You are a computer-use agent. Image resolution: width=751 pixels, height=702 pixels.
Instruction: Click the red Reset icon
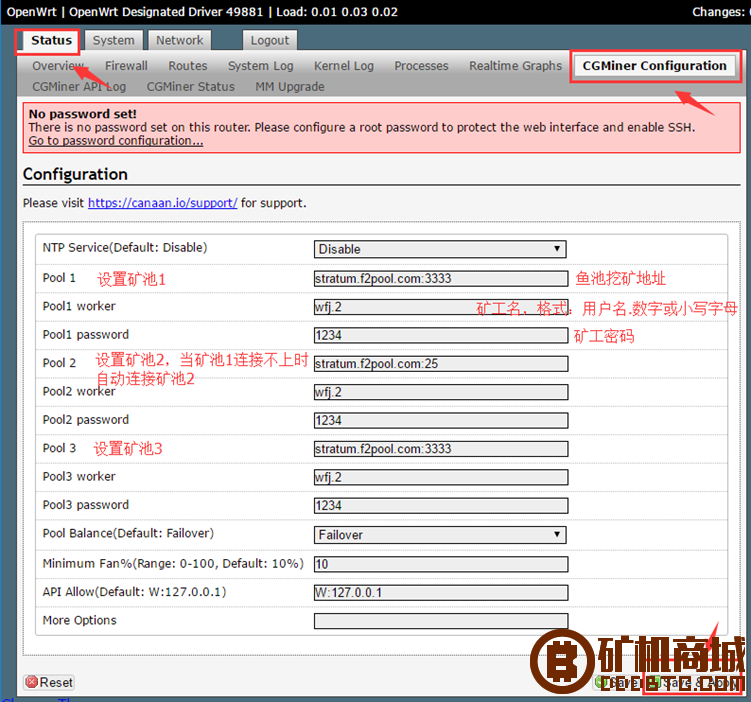(32, 681)
